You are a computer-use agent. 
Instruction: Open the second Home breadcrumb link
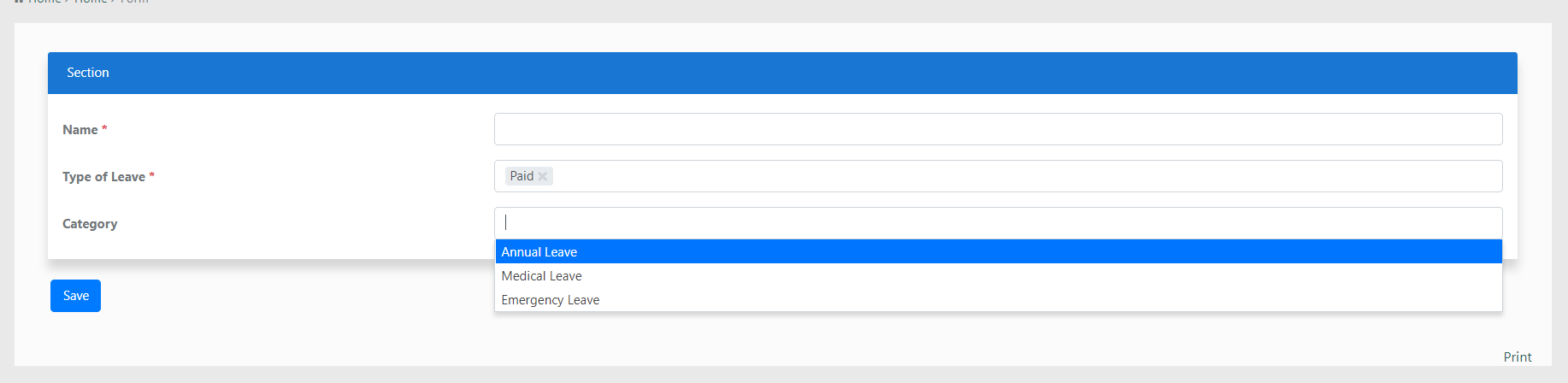tap(91, 2)
